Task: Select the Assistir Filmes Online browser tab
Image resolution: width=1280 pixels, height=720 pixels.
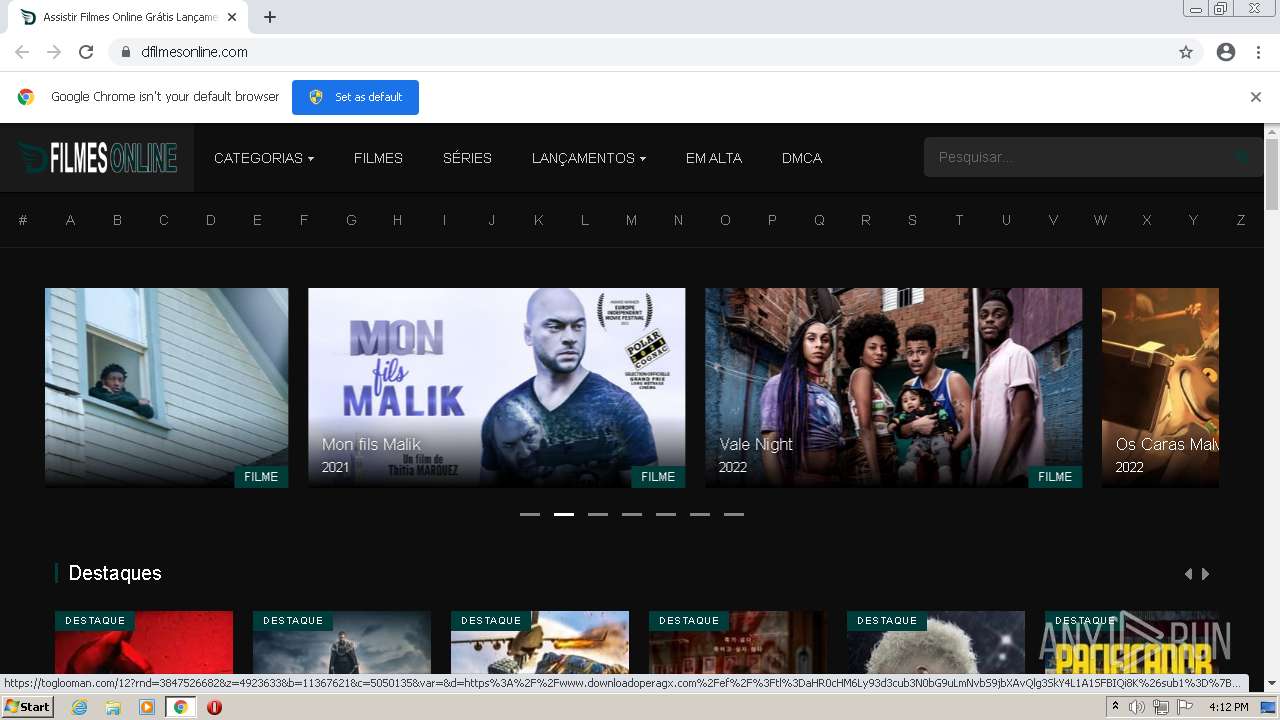Action: (x=127, y=17)
